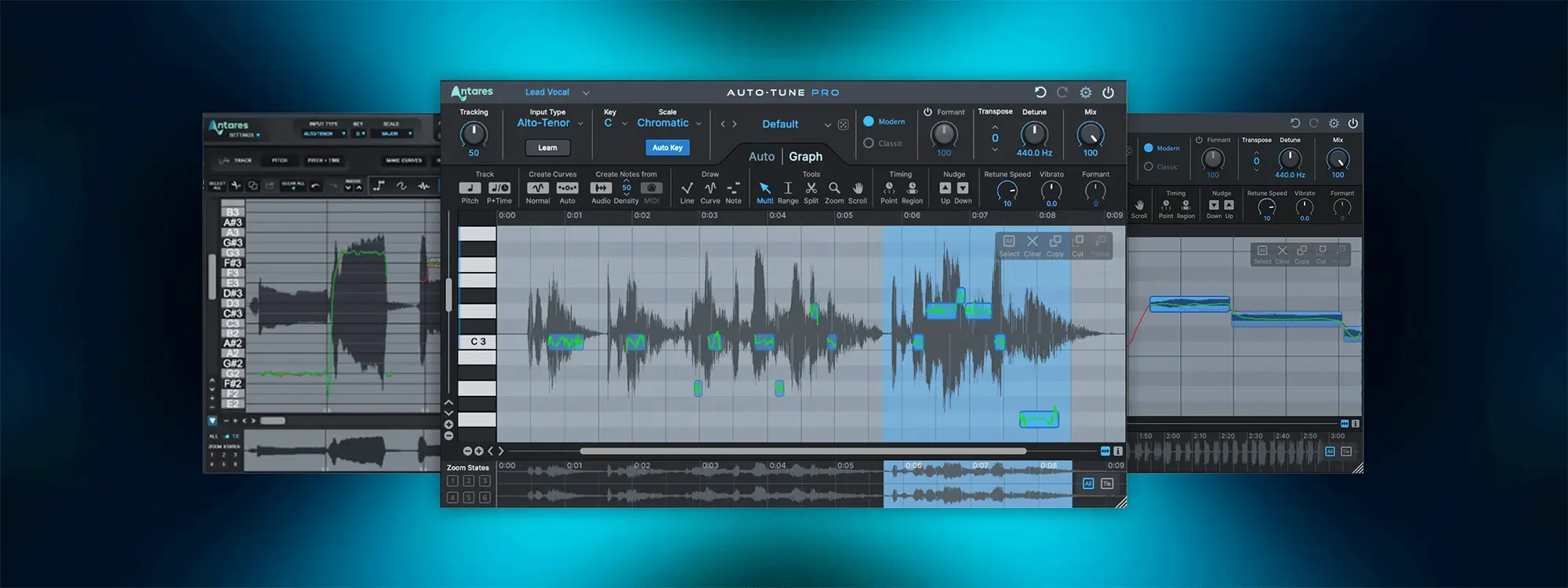Screen dimensions: 1568x588
Task: Click Track Pitch button
Action: coord(470,188)
